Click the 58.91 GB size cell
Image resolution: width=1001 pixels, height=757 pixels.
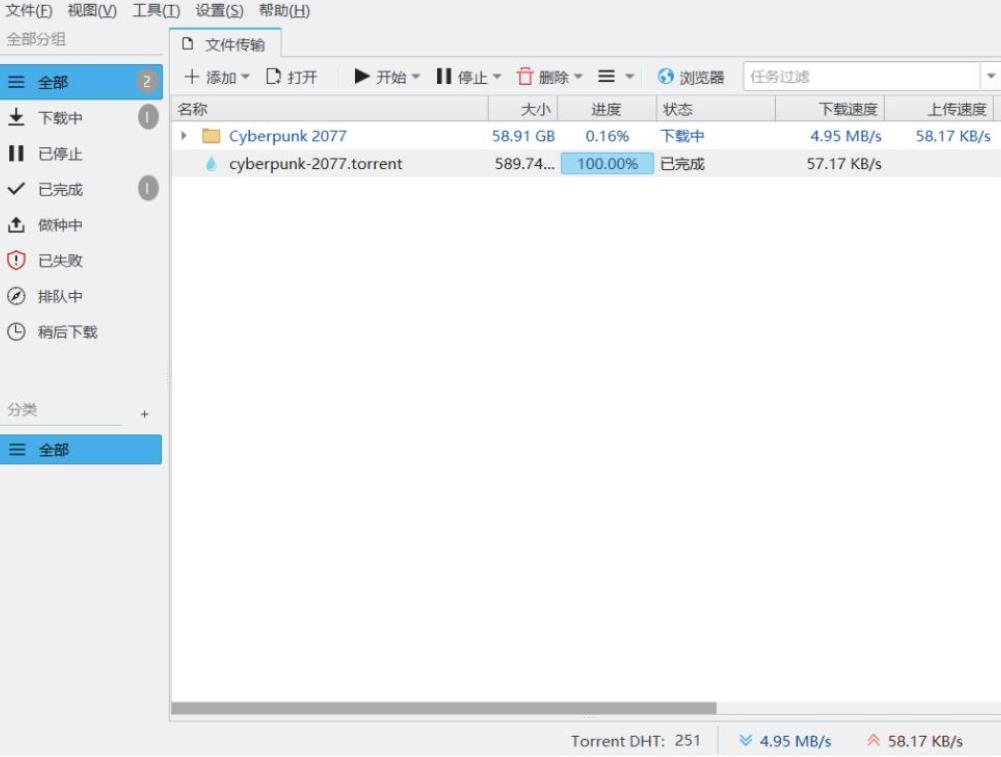pyautogui.click(x=523, y=136)
